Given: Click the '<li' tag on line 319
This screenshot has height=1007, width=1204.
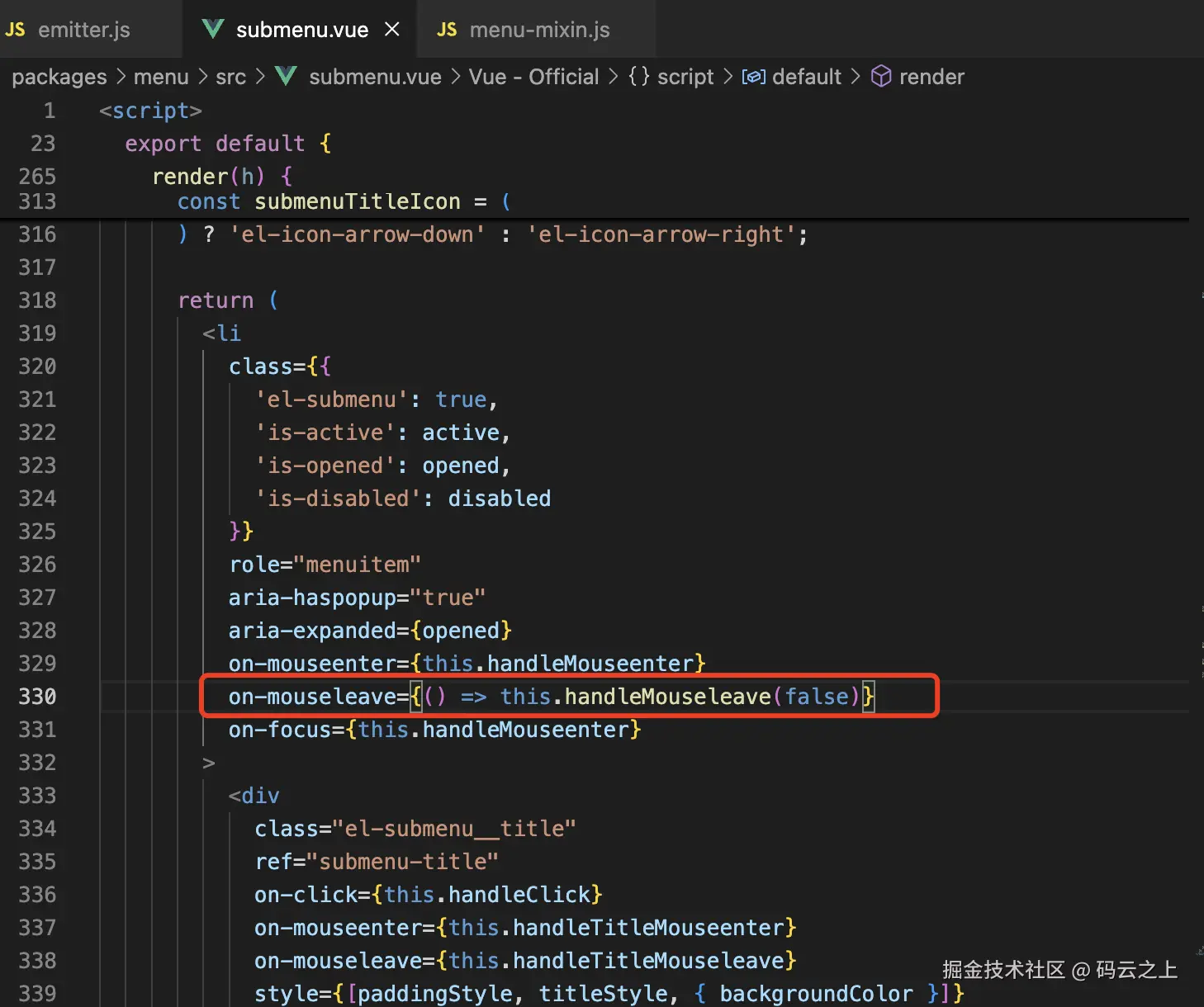Looking at the screenshot, I should [221, 333].
